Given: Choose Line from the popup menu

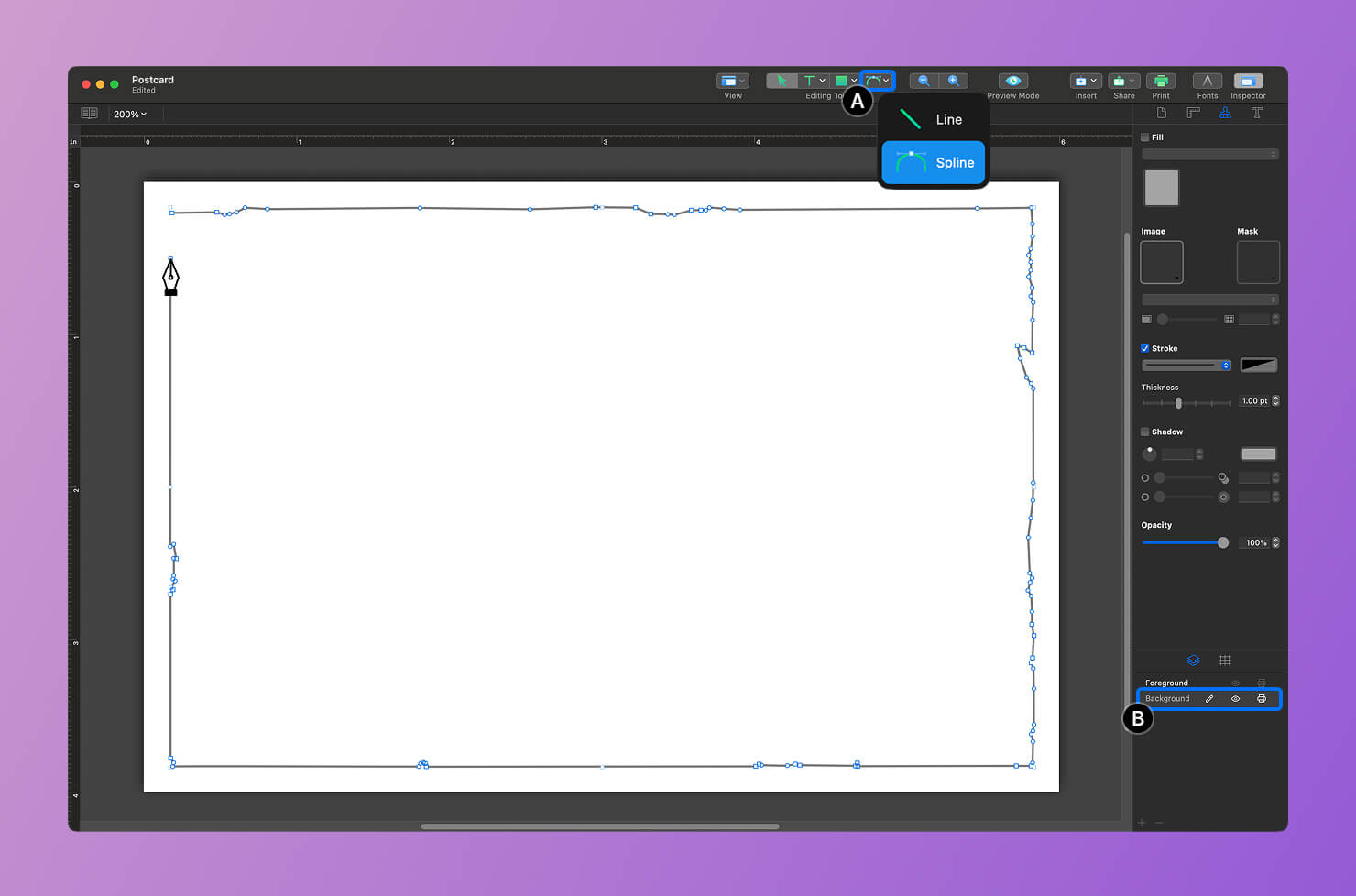Looking at the screenshot, I should point(933,118).
